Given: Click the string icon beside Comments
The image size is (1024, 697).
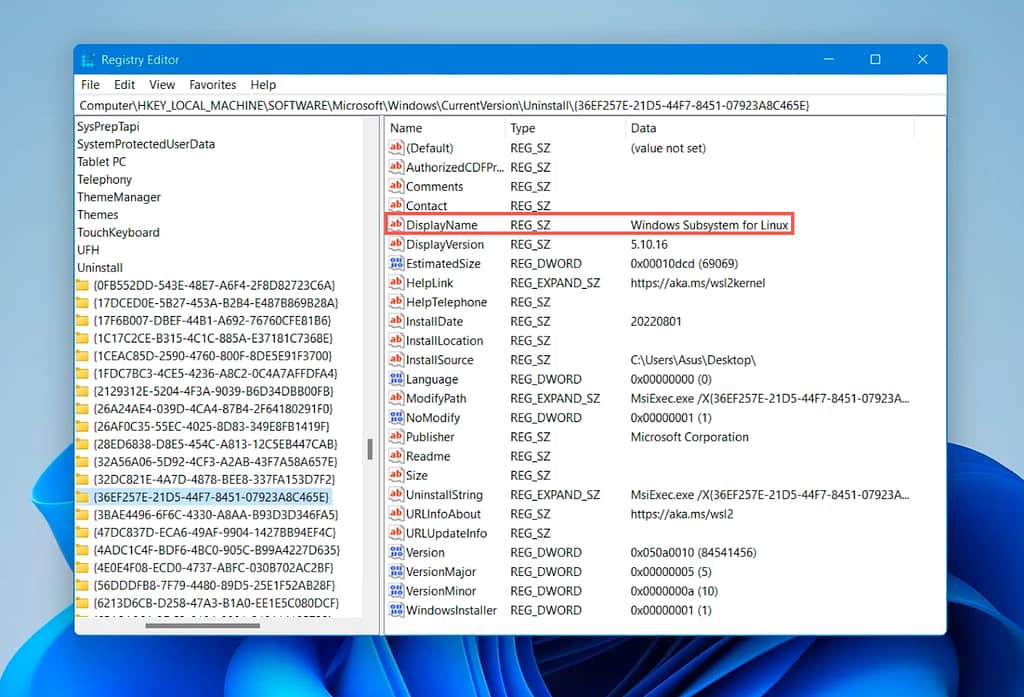Looking at the screenshot, I should point(396,186).
